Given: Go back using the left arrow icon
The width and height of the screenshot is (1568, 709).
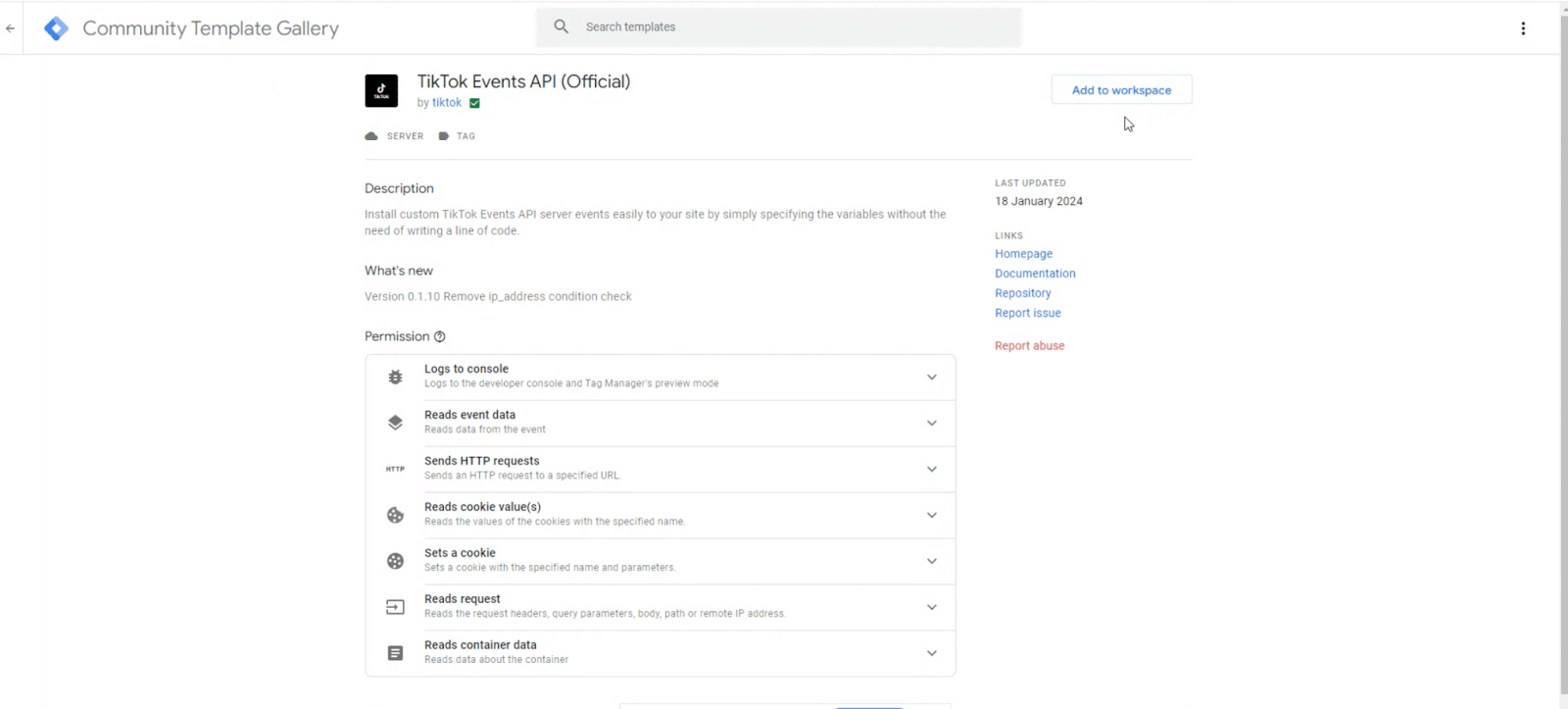Looking at the screenshot, I should click(x=11, y=28).
